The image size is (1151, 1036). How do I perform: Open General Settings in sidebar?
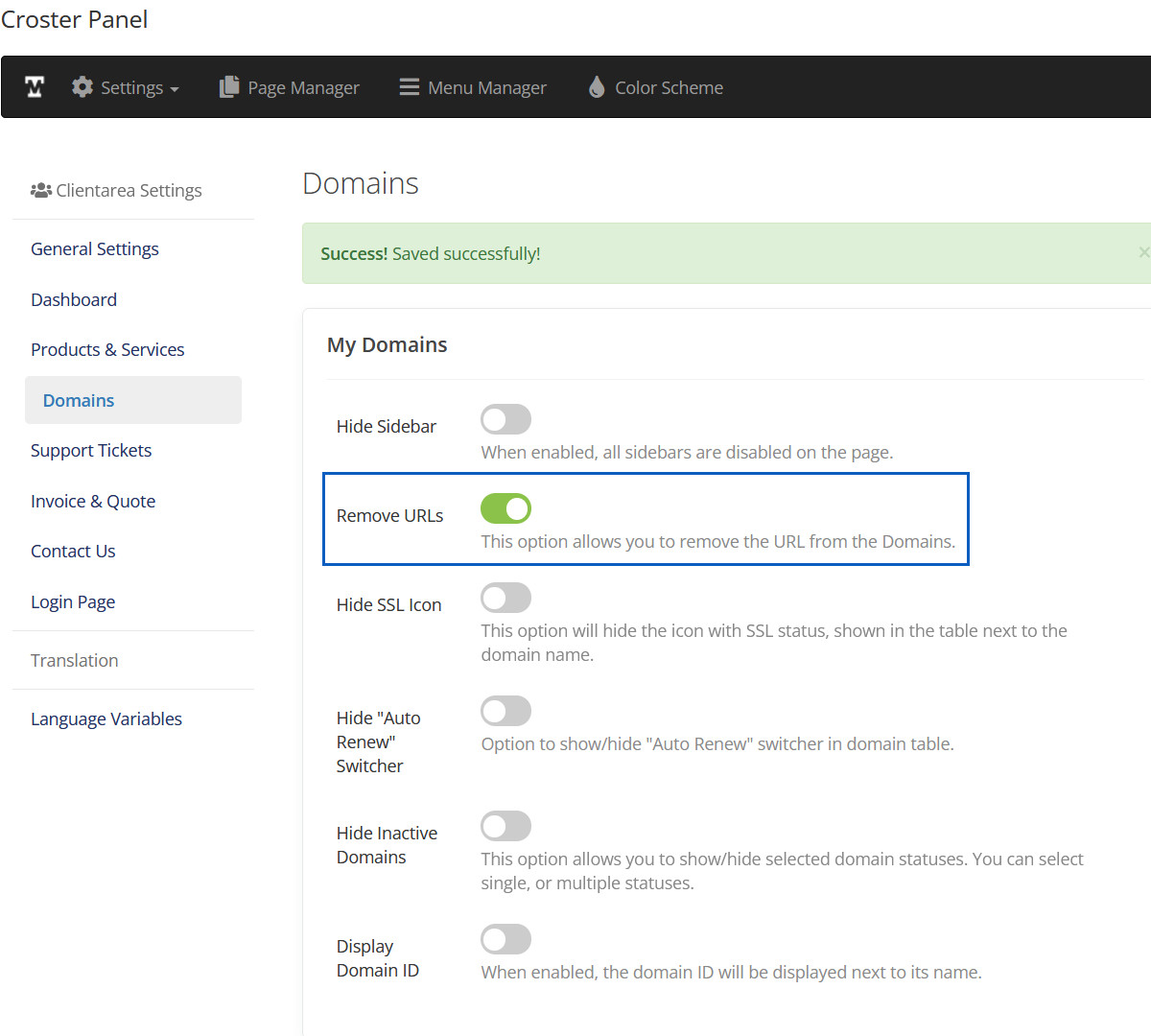pos(95,249)
